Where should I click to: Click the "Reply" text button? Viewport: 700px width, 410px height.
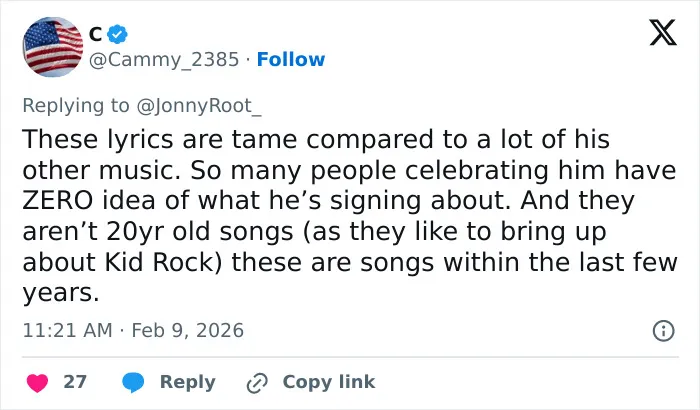(188, 382)
